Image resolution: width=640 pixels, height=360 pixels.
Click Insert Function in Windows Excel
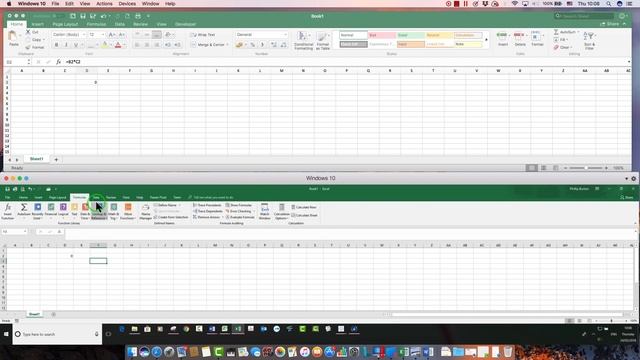pyautogui.click(x=7, y=211)
